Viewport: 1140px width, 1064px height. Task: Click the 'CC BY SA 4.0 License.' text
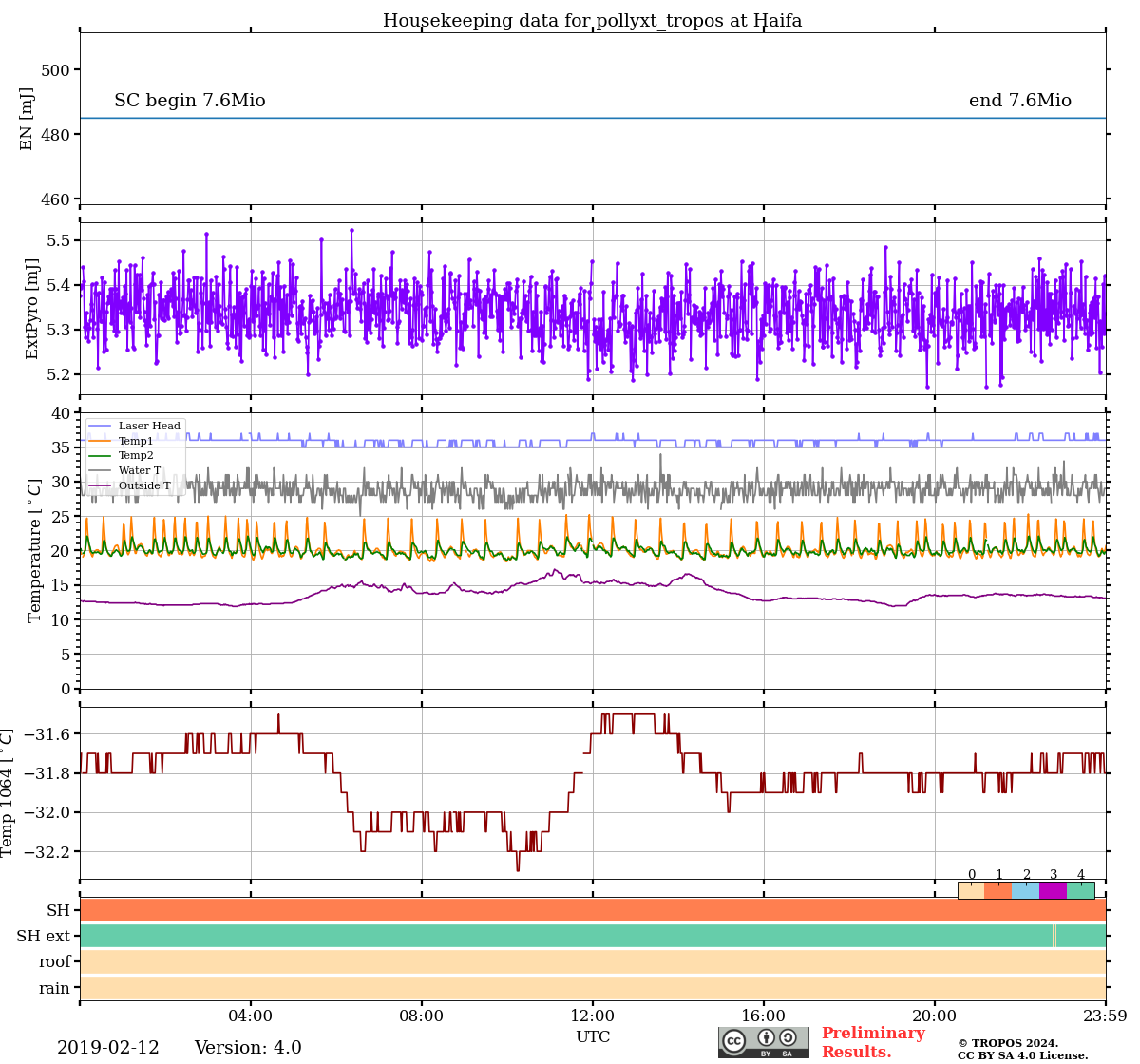[x=1022, y=1054]
